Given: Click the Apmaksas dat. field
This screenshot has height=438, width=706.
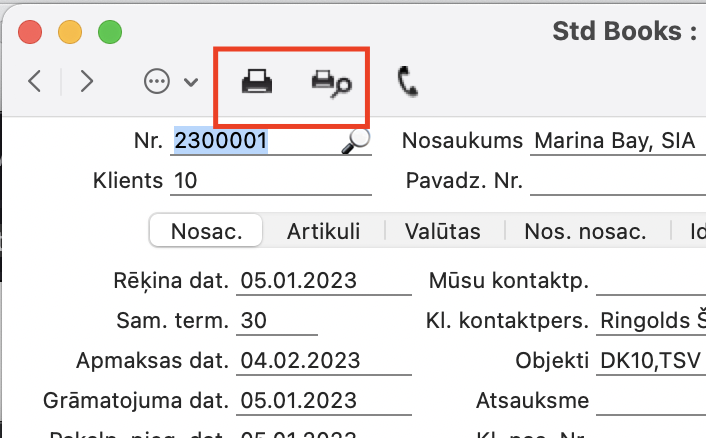Looking at the screenshot, I should coord(324,361).
